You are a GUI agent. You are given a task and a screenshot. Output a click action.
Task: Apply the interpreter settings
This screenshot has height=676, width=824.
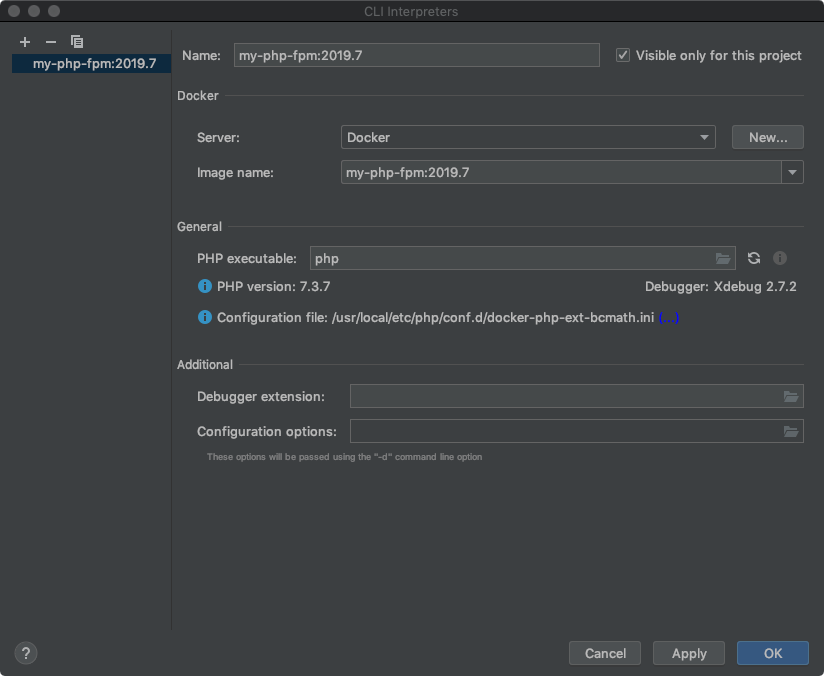pyautogui.click(x=688, y=653)
